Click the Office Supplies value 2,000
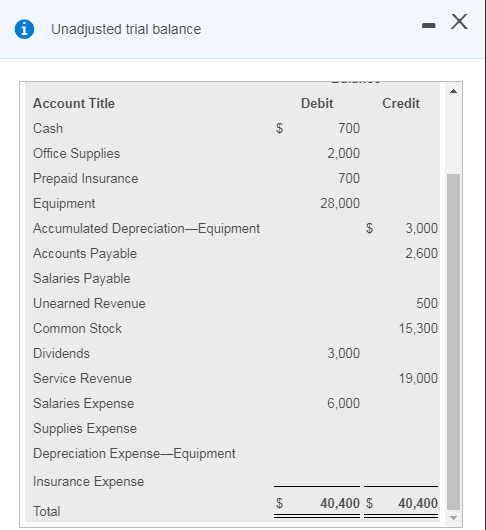 343,153
